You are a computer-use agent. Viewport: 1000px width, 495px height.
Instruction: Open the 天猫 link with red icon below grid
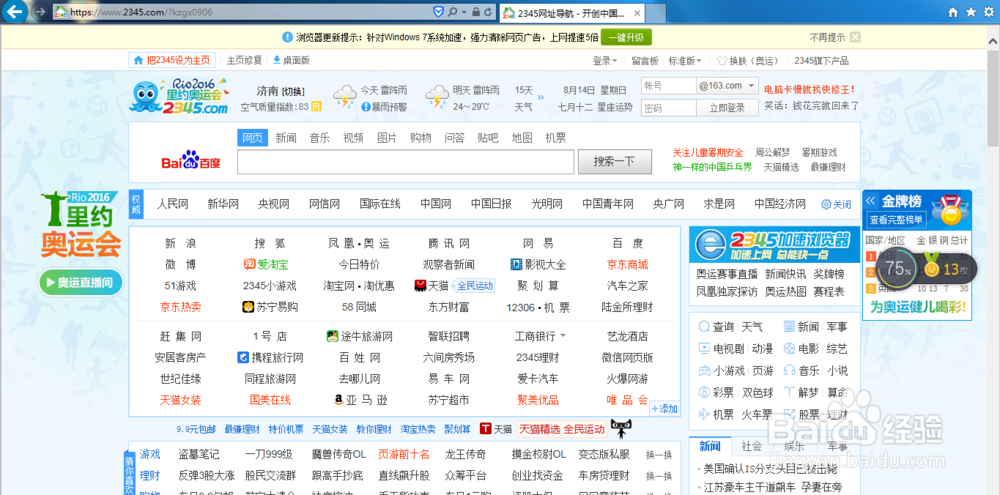coord(496,429)
